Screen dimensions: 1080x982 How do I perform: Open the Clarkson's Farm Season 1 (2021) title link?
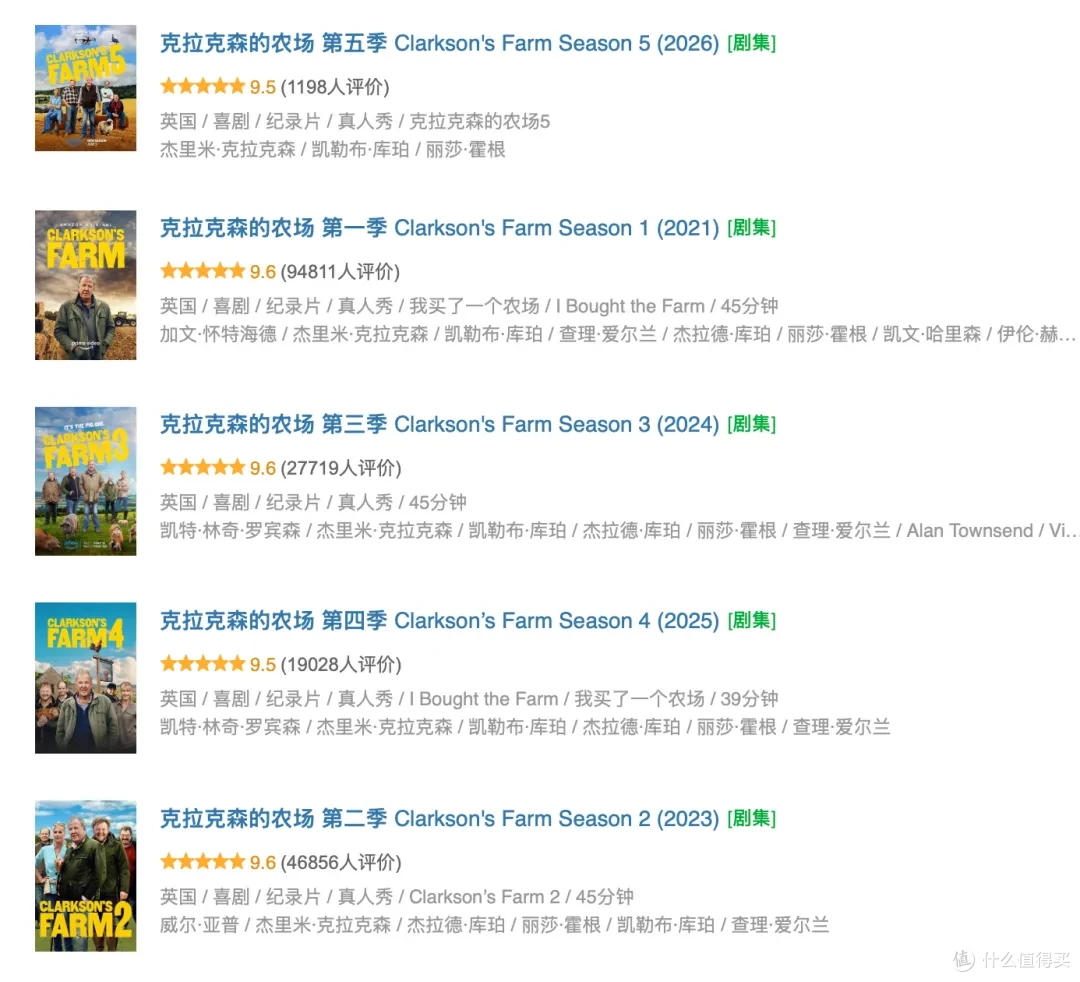click(x=439, y=228)
